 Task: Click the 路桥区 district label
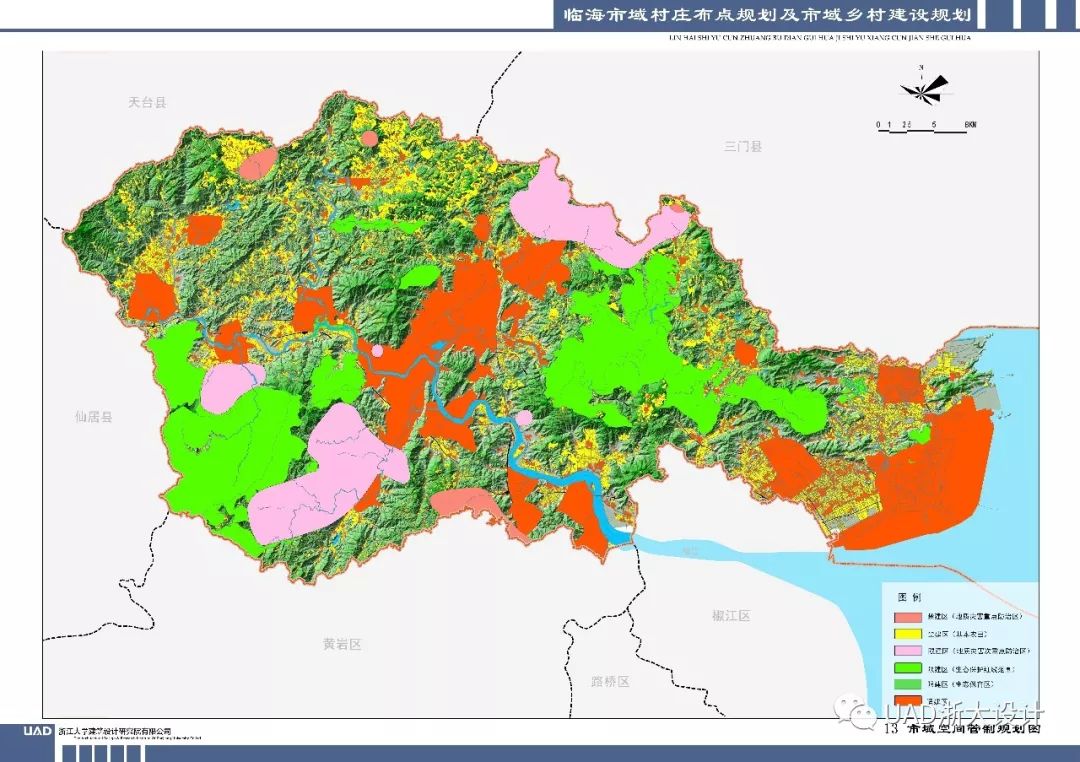click(x=609, y=682)
